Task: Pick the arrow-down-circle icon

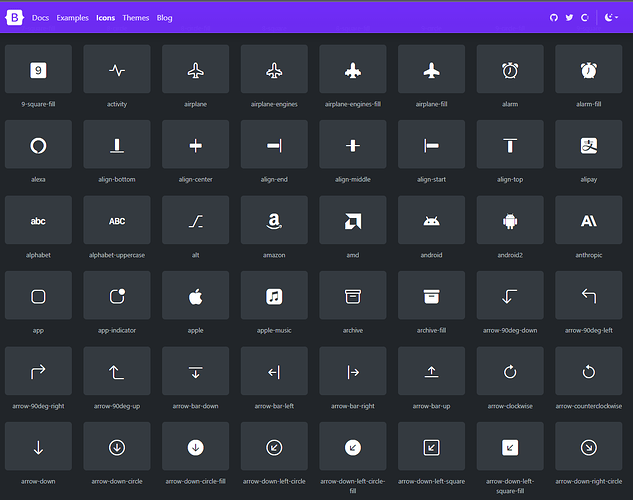Action: click(x=117, y=446)
